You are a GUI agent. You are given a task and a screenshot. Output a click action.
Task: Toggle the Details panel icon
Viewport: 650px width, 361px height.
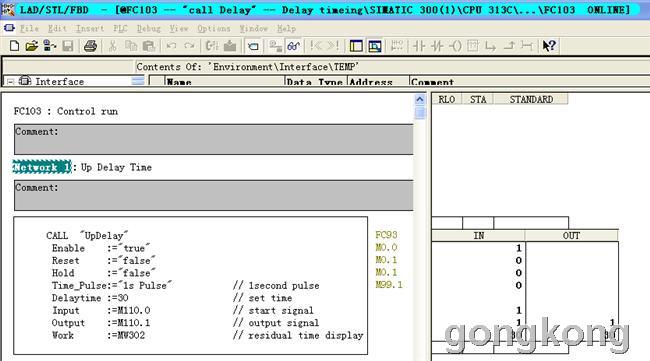[375, 46]
